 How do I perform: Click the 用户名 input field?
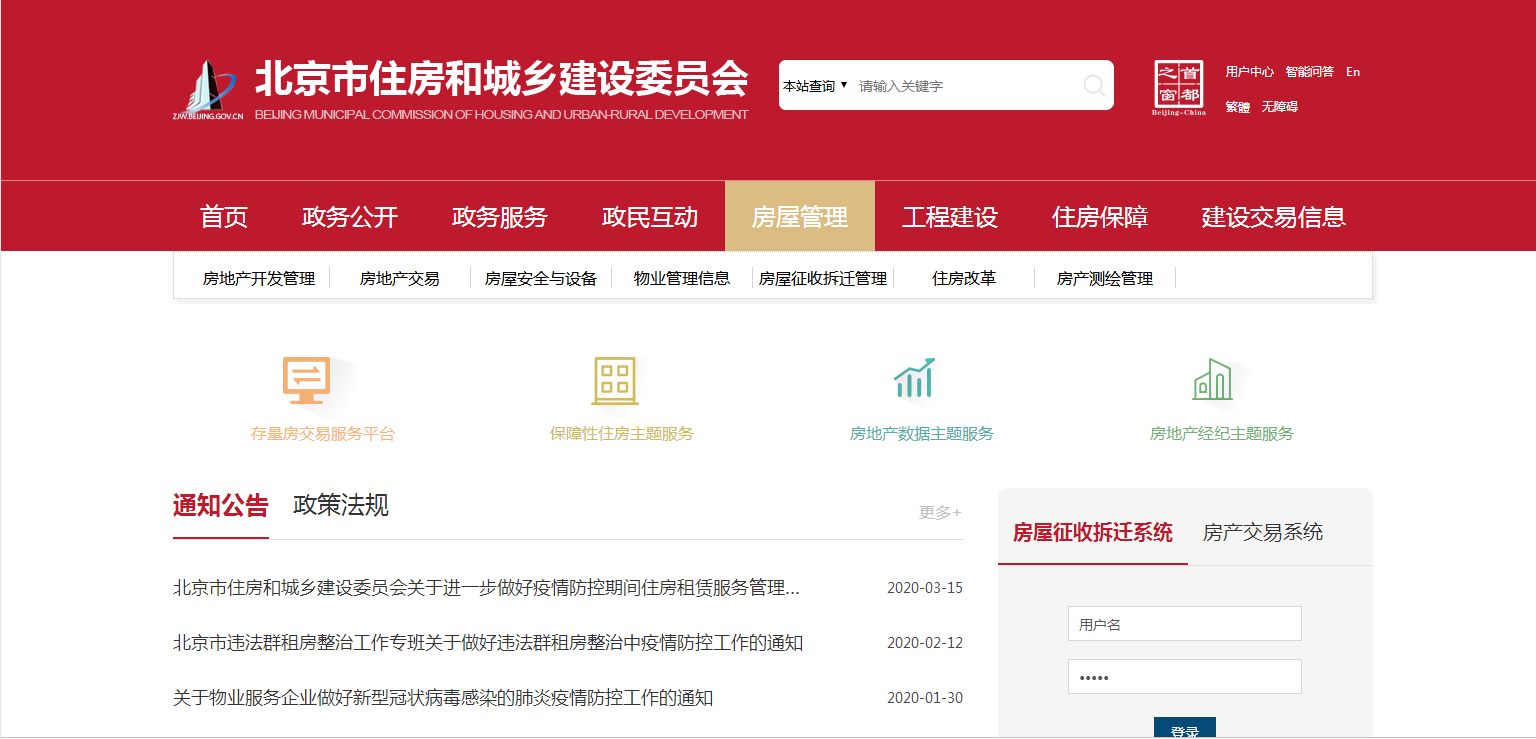pyautogui.click(x=1185, y=624)
